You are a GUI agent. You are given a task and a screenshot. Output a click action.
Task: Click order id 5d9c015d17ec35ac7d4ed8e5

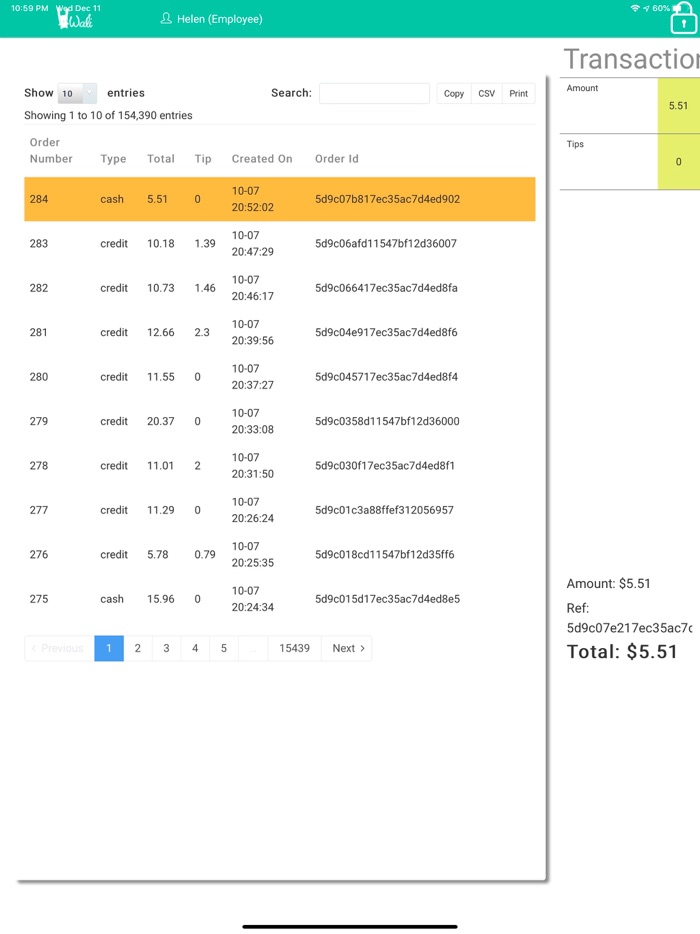tap(387, 599)
